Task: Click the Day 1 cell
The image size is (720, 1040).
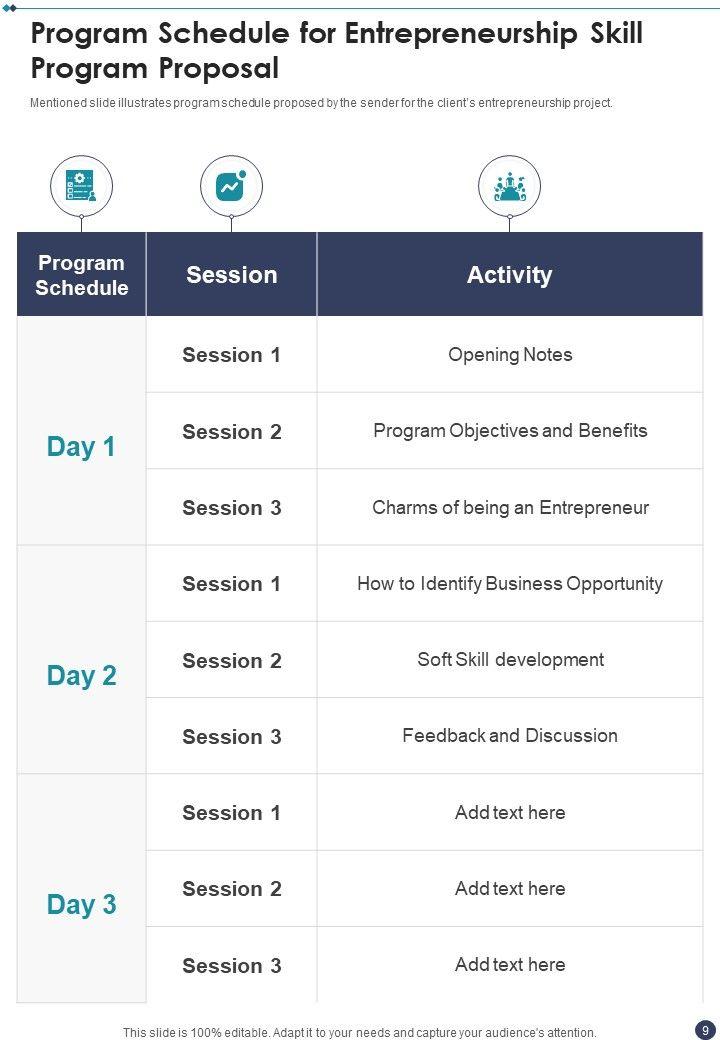Action: 81,446
